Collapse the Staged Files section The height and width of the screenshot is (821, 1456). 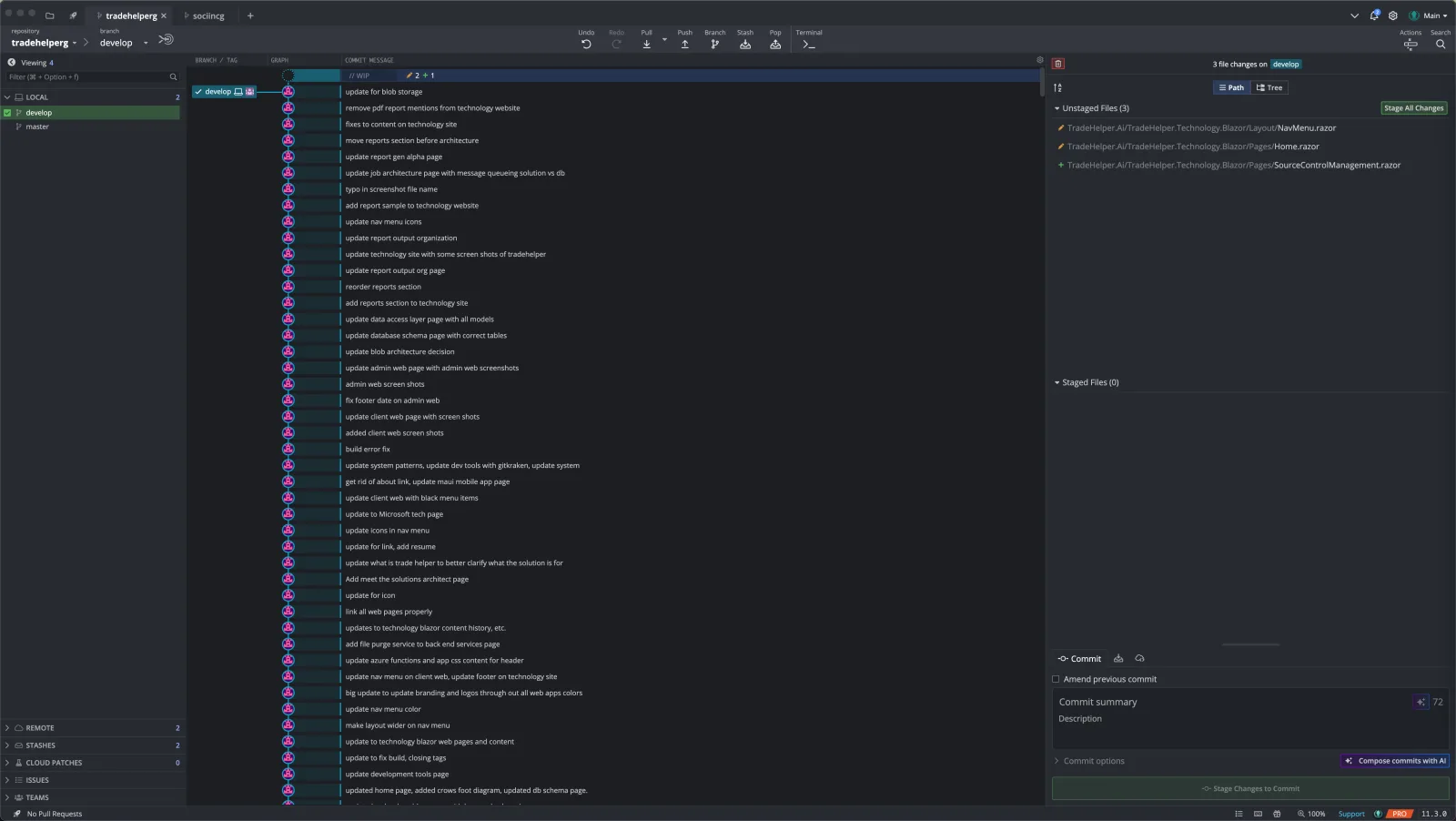(1057, 383)
